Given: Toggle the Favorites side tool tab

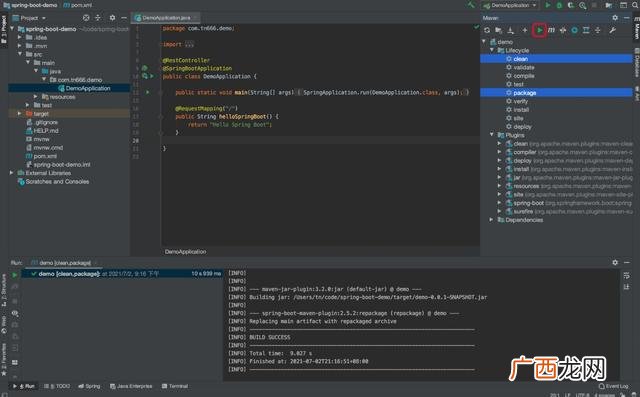Looking at the screenshot, I should (4, 360).
